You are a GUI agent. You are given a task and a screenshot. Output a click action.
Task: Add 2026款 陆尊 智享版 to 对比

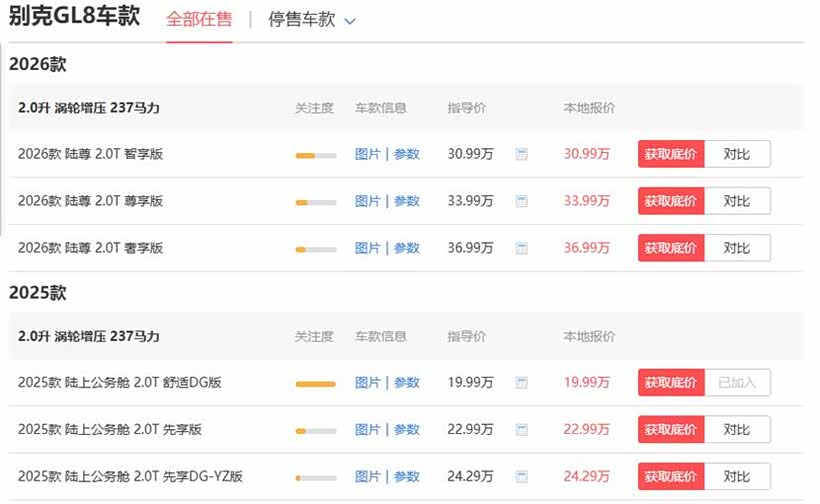click(x=737, y=154)
